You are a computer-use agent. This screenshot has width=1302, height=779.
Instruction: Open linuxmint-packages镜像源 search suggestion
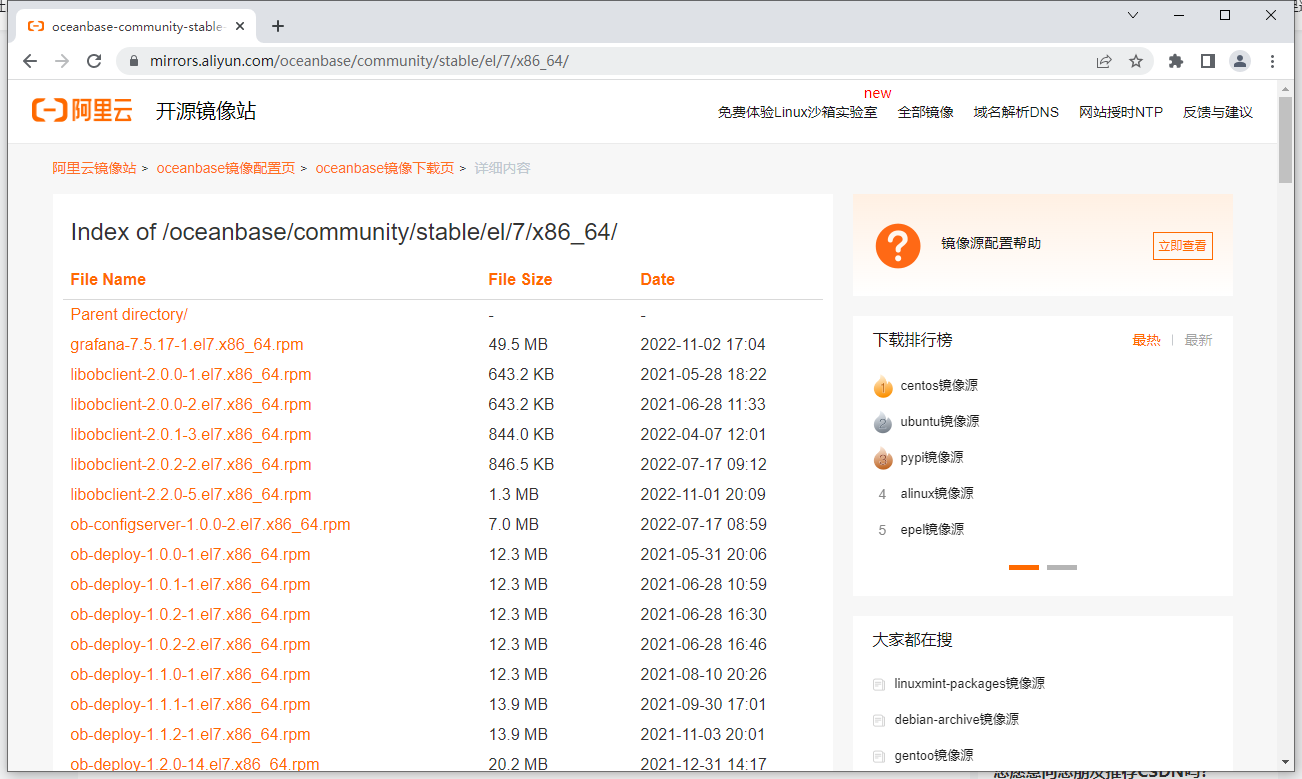[x=969, y=683]
